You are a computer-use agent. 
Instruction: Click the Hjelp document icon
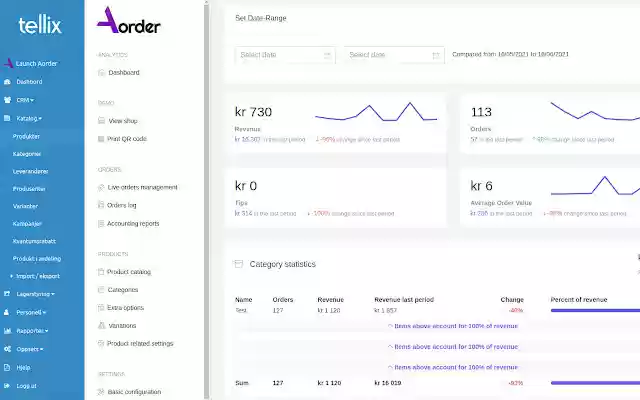tap(7, 367)
